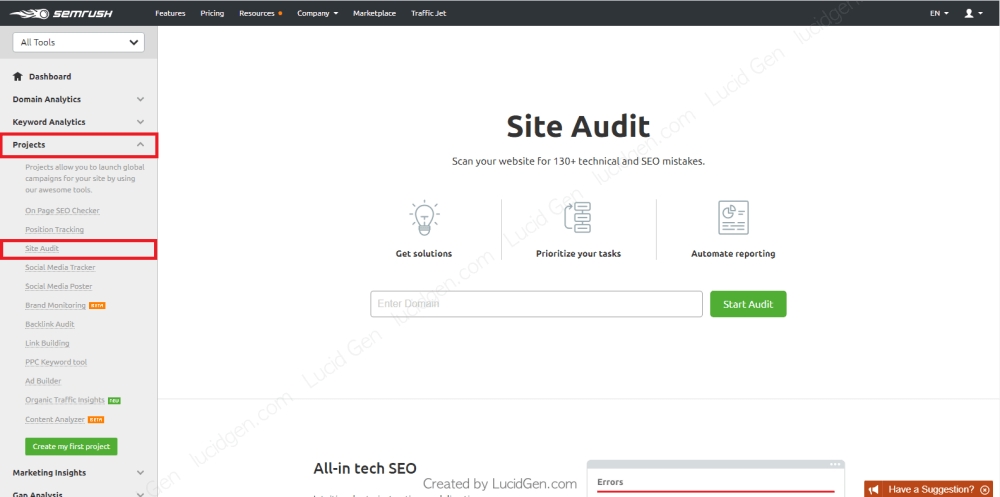This screenshot has height=497, width=1000.
Task: Open the Marketplace page
Action: (x=374, y=13)
